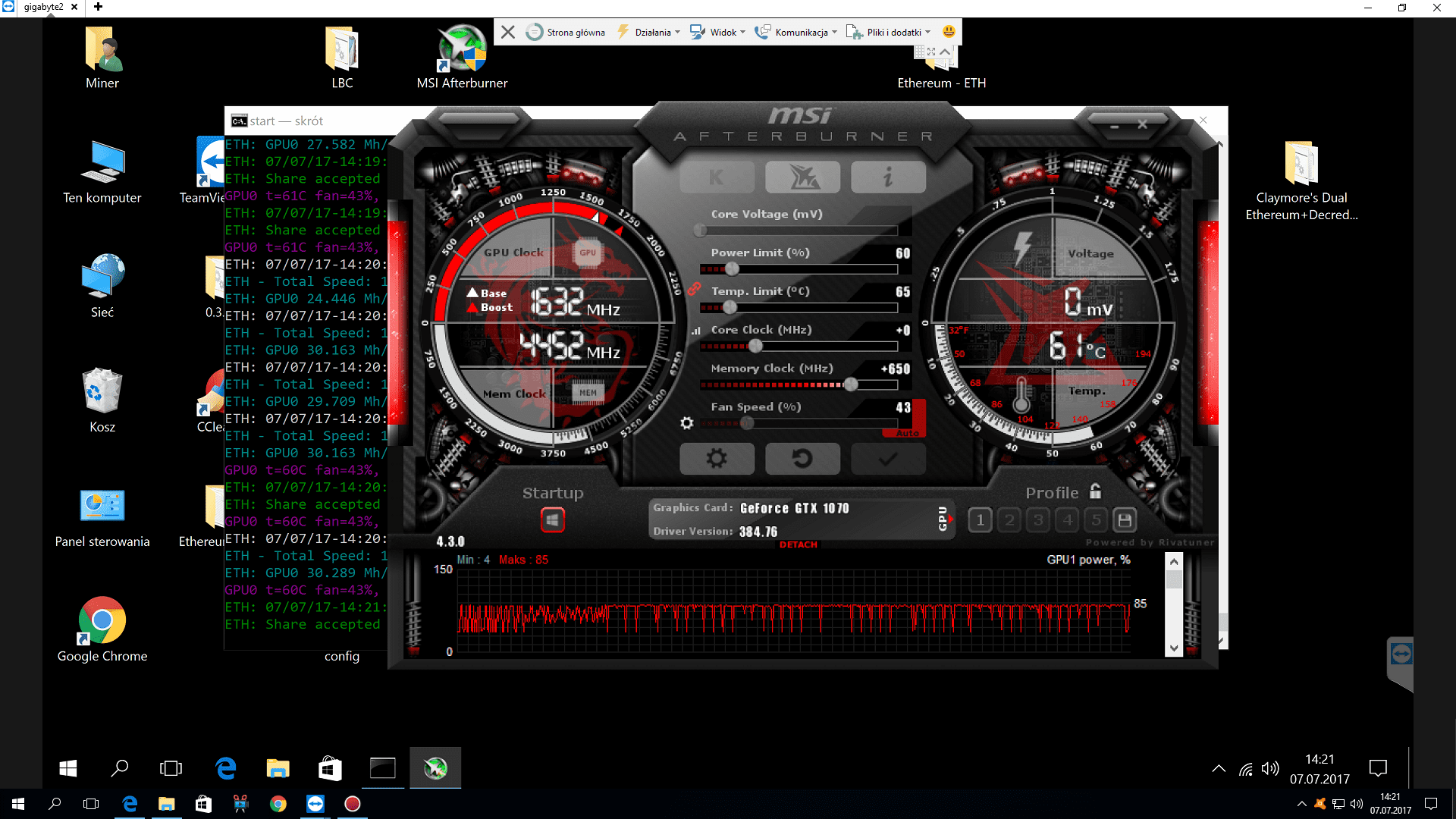The height and width of the screenshot is (819, 1456).
Task: Open remote Action Center notifications
Action: (x=1378, y=768)
